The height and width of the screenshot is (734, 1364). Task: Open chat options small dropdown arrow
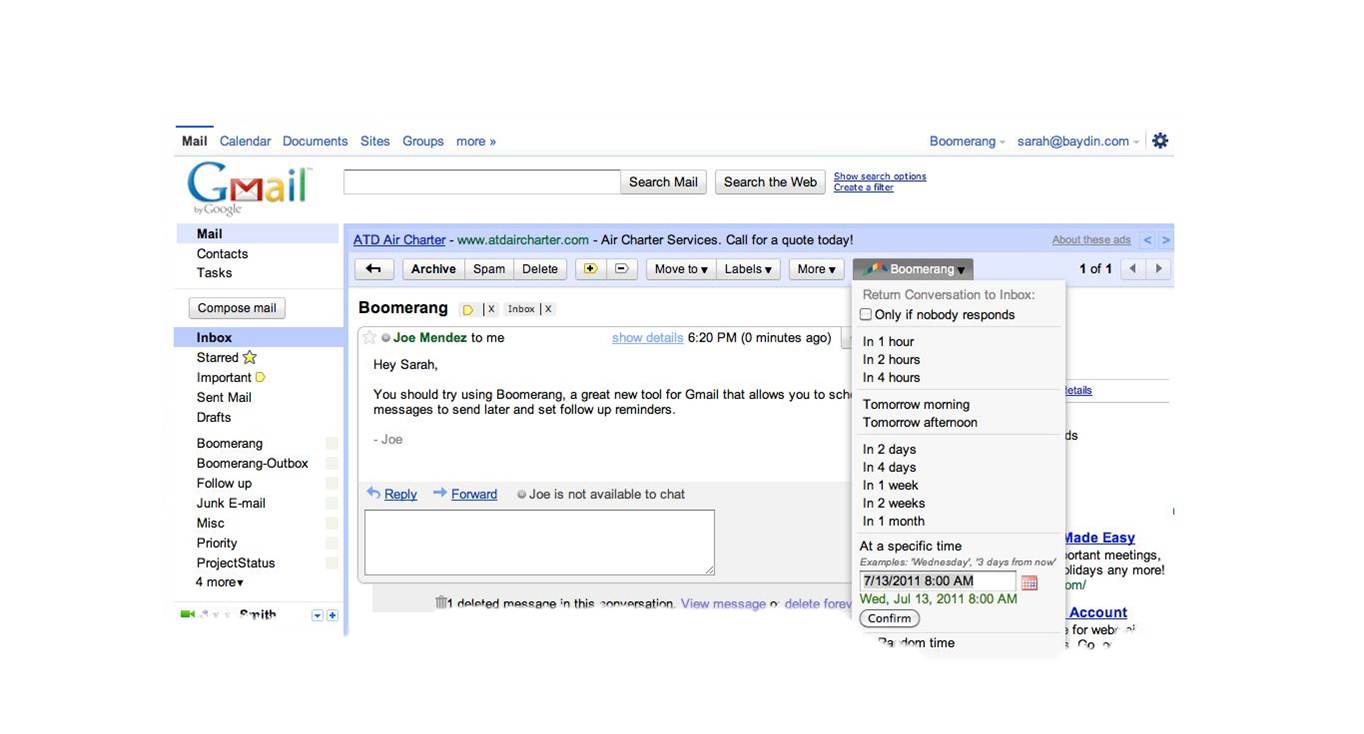pyautogui.click(x=317, y=616)
